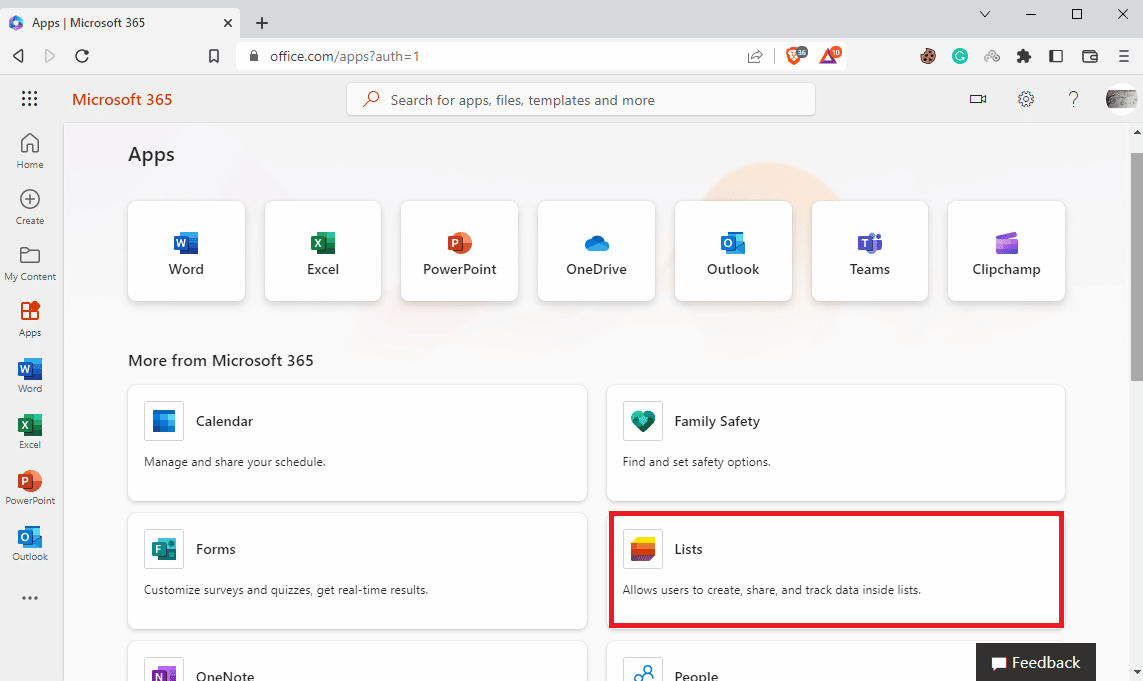This screenshot has width=1143, height=681.
Task: Open the PowerPoint app tile
Action: pos(459,251)
